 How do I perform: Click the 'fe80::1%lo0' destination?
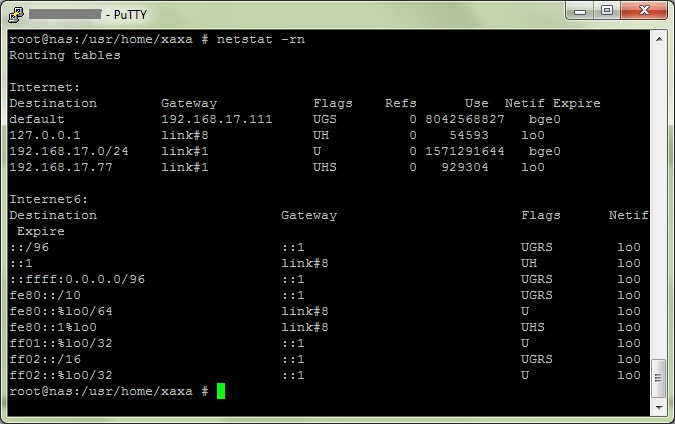[x=53, y=327]
